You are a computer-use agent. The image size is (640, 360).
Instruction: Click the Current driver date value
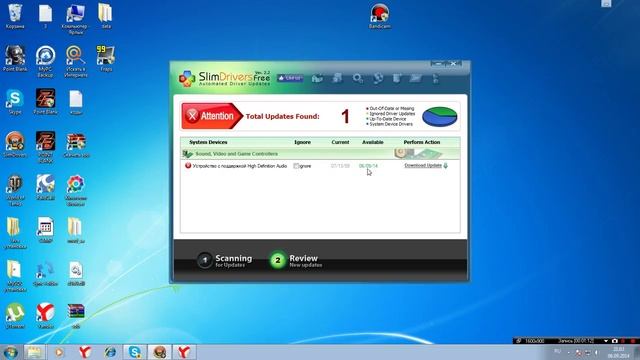click(340, 166)
